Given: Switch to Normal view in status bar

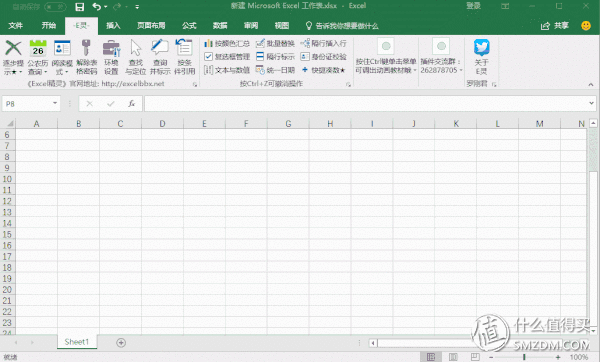Looking at the screenshot, I should point(431,357).
